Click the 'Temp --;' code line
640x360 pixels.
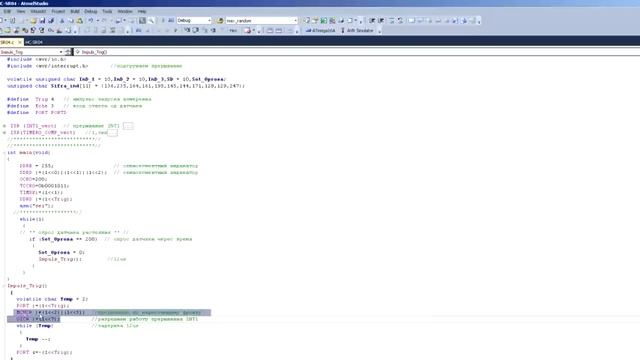pos(38,339)
